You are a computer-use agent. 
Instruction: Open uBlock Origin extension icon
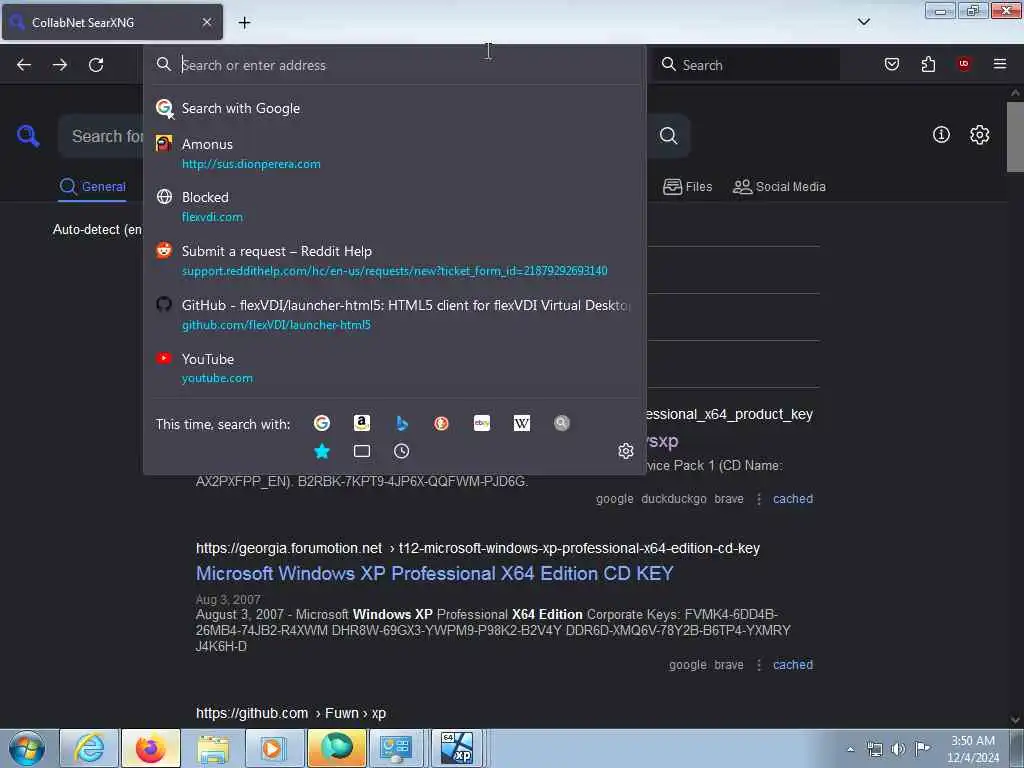[964, 64]
